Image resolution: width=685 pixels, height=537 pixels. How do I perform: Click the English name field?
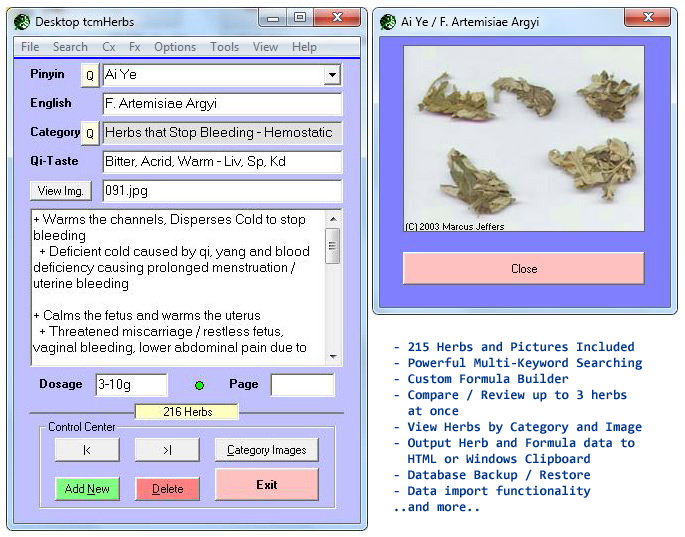pos(222,104)
